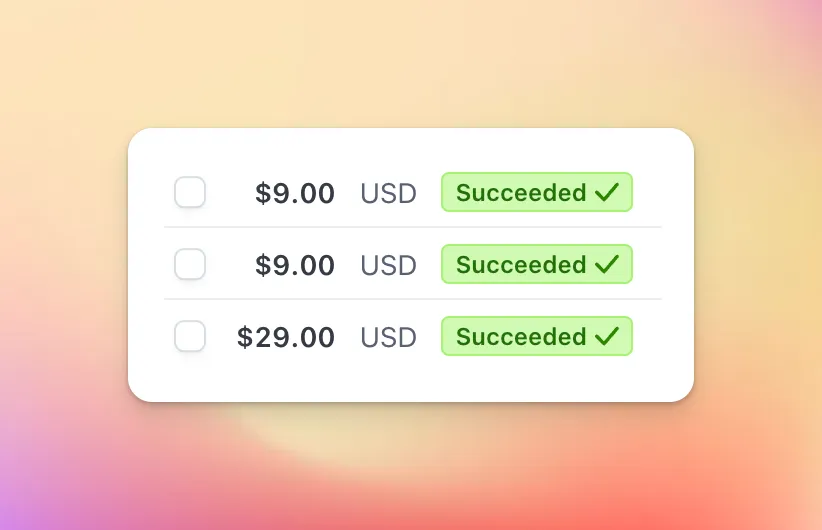Image resolution: width=822 pixels, height=530 pixels.
Task: Click the $29.00 payment amount
Action: (286, 337)
